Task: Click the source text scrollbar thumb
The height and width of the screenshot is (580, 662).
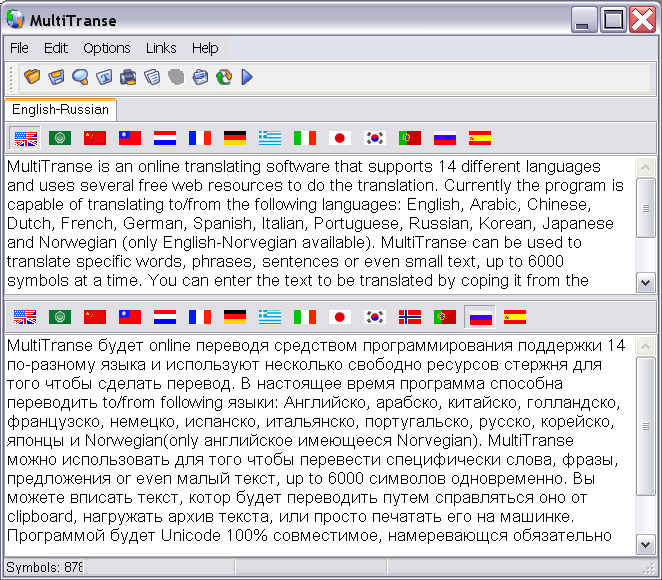Action: (x=645, y=208)
